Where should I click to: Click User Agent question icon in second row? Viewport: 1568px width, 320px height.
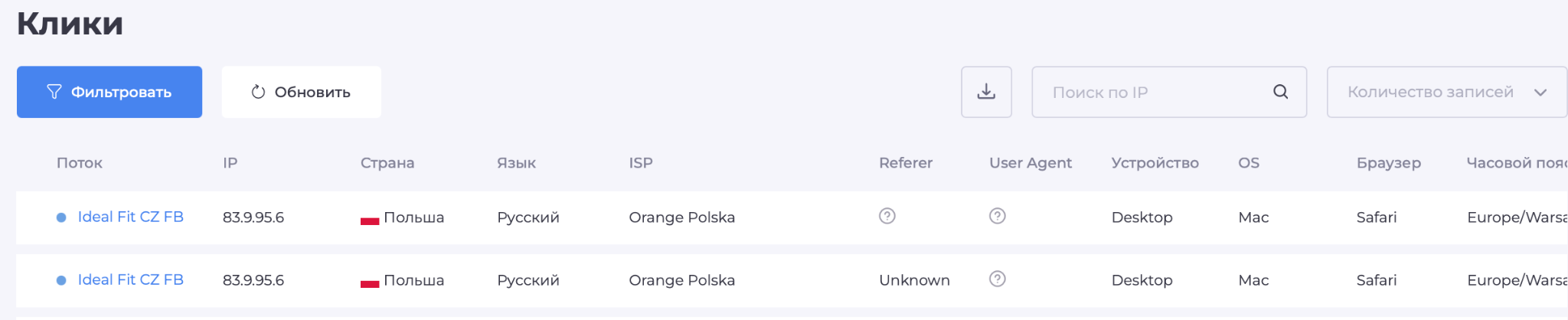[x=997, y=279]
